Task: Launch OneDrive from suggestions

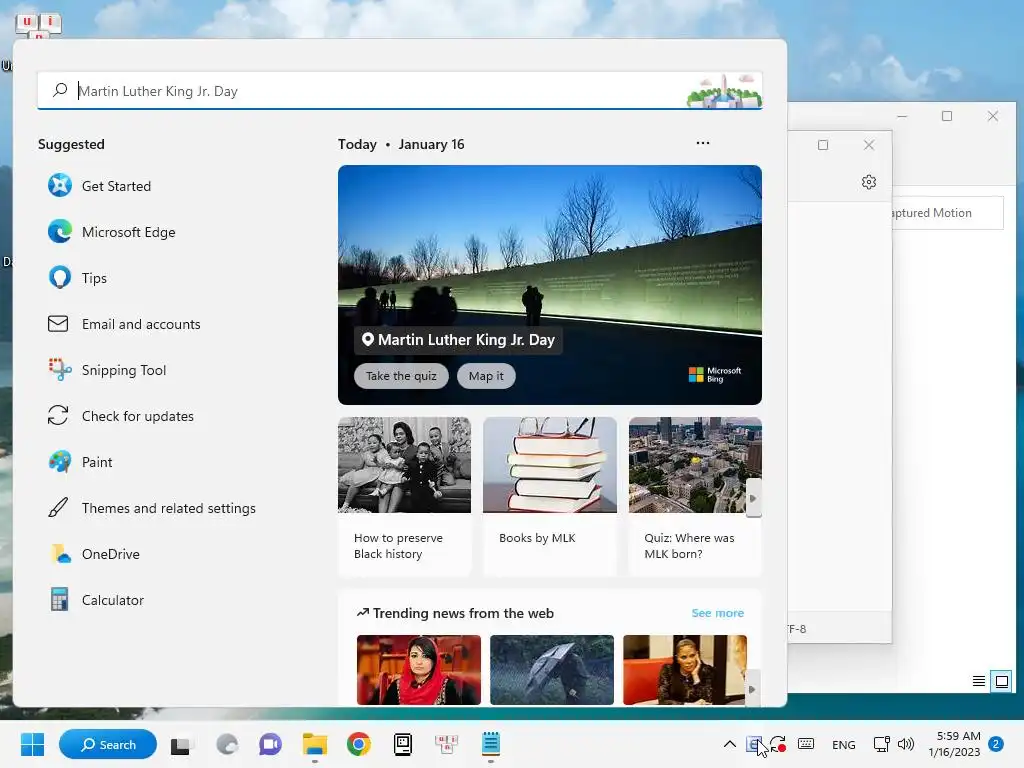Action: [x=59, y=554]
